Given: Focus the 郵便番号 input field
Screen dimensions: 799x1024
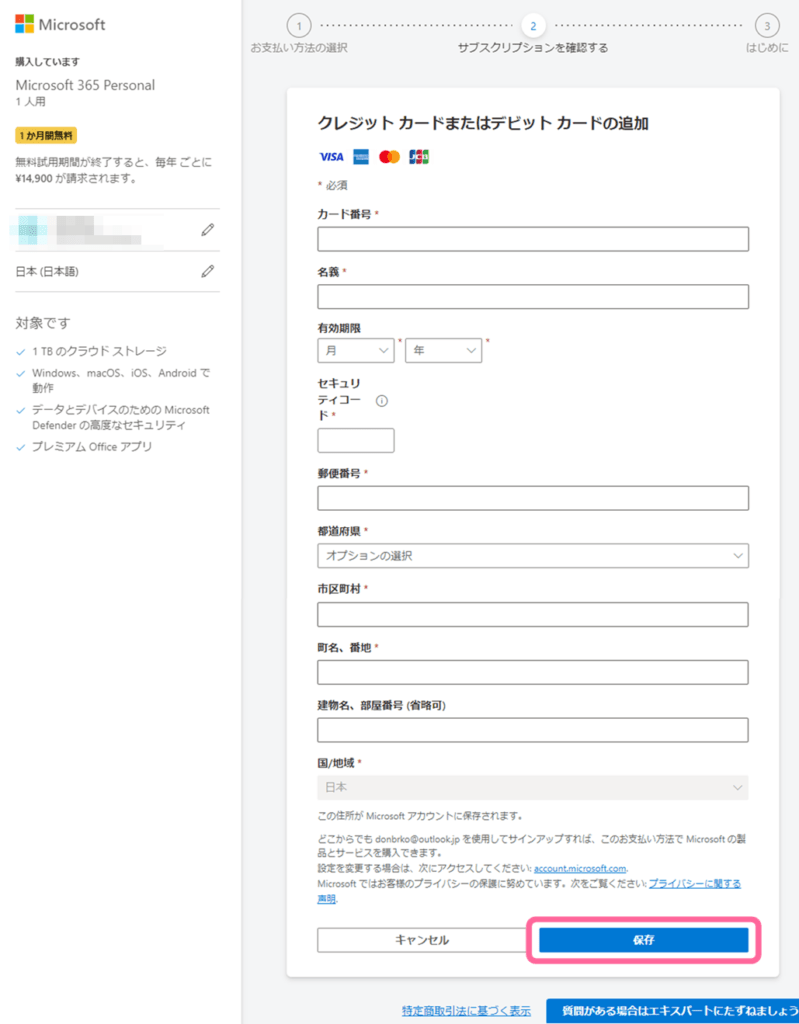Looking at the screenshot, I should point(533,498).
